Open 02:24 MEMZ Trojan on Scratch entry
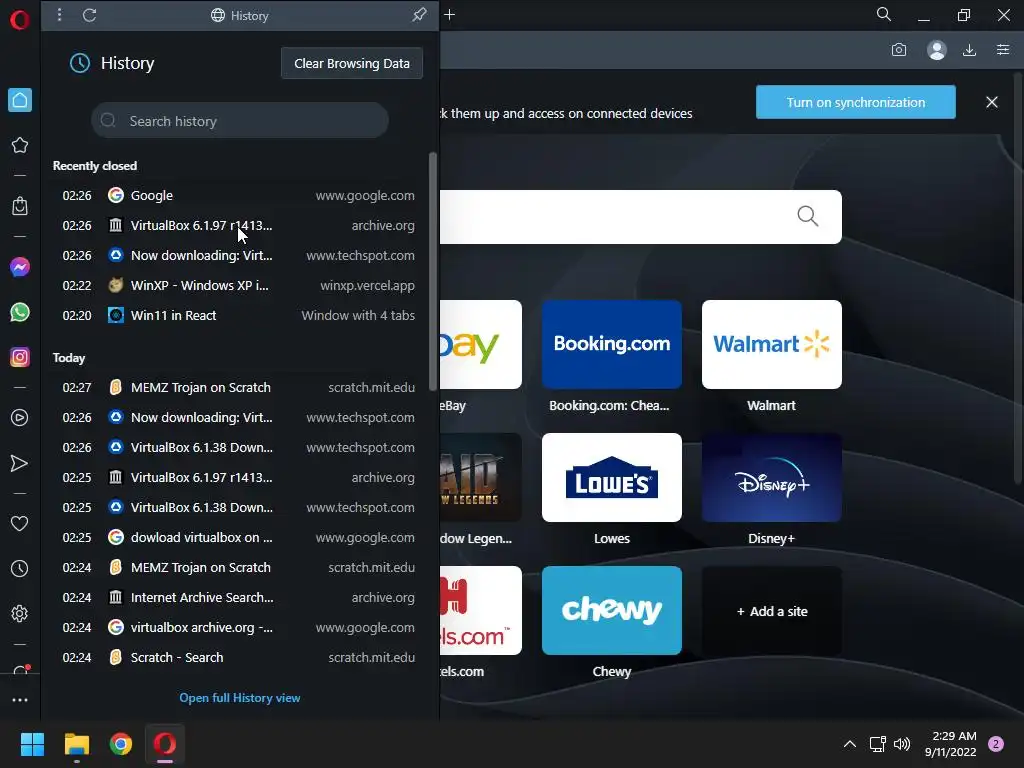This screenshot has width=1024, height=768. [238, 568]
